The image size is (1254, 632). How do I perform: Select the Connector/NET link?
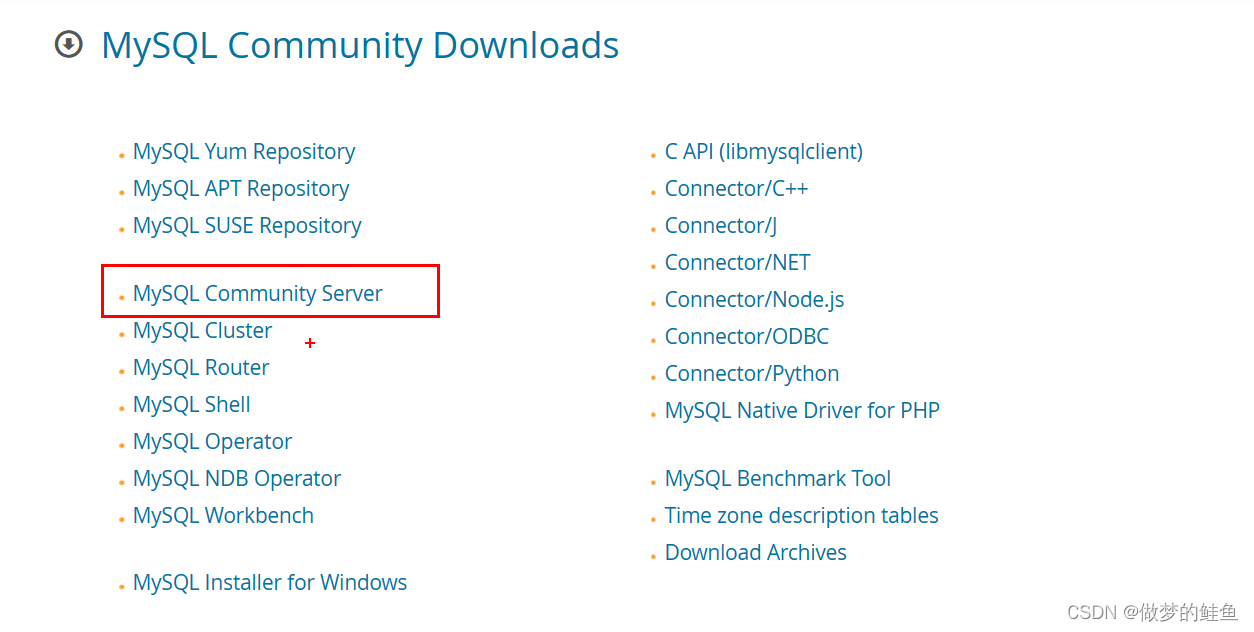[x=738, y=263]
